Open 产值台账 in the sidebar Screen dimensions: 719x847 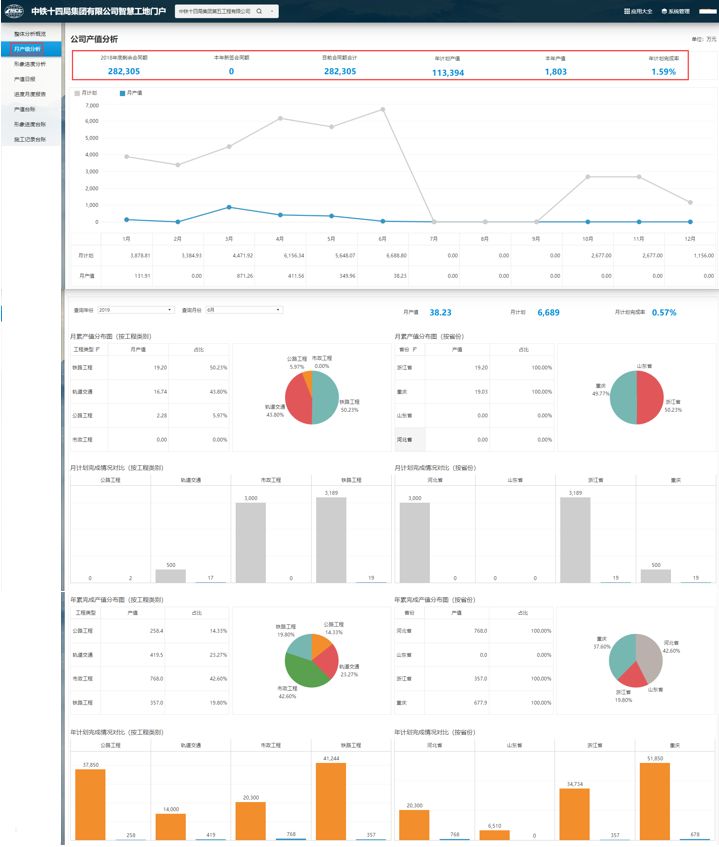point(25,110)
